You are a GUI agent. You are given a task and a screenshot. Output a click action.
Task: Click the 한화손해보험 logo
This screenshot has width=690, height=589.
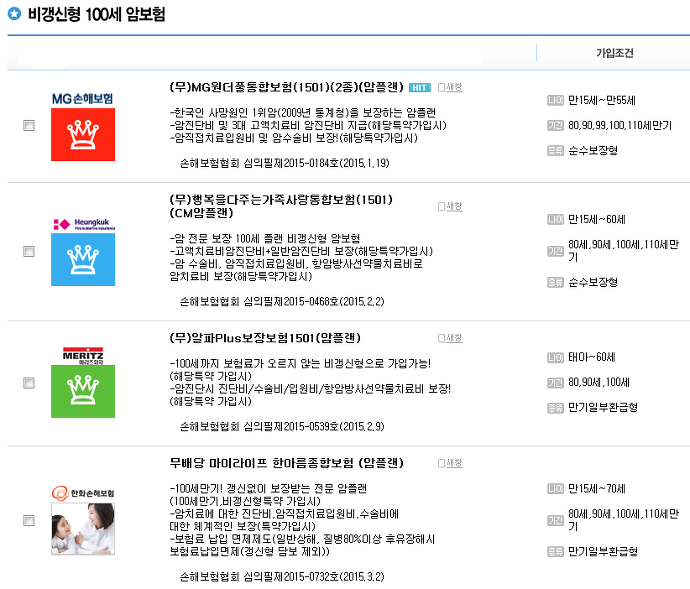pos(83,493)
